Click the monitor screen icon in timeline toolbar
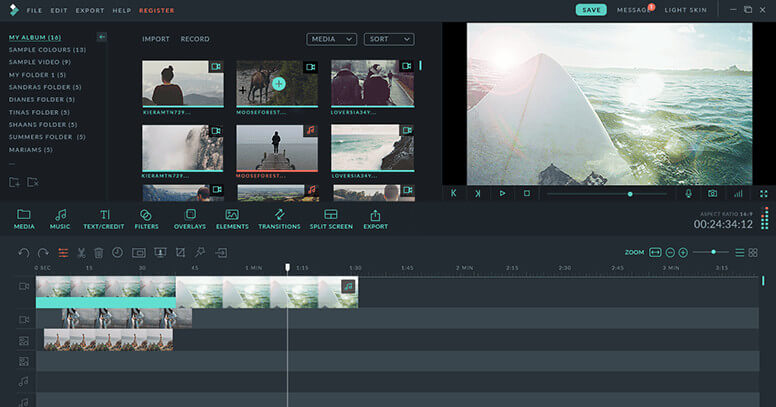 [x=160, y=253]
